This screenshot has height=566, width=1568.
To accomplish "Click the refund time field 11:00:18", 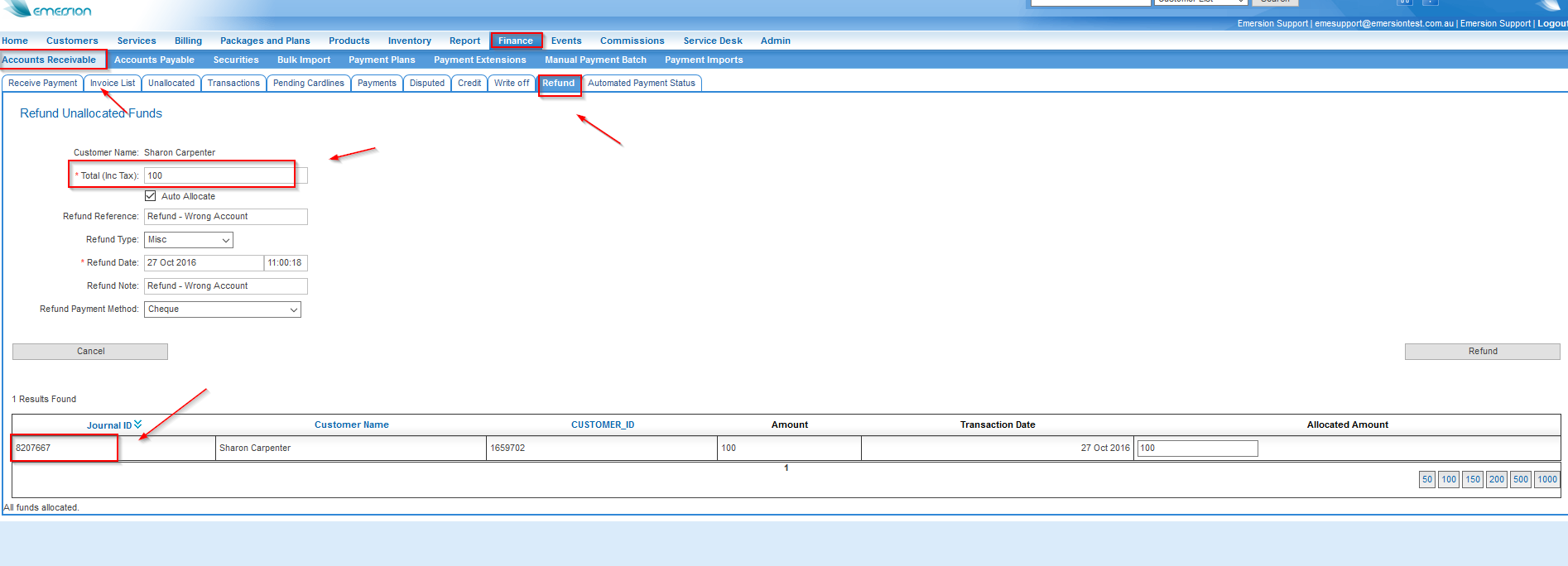I will coord(286,263).
